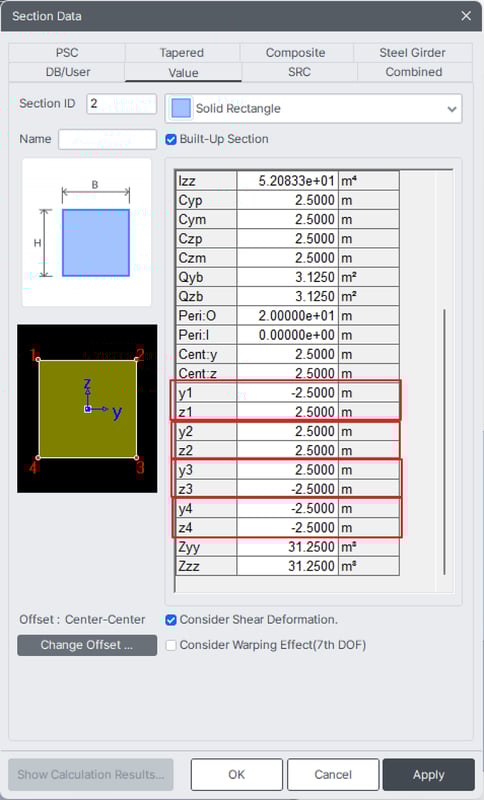Image resolution: width=484 pixels, height=800 pixels.
Task: Toggle the Built-Up Section checkbox
Action: pyautogui.click(x=171, y=139)
